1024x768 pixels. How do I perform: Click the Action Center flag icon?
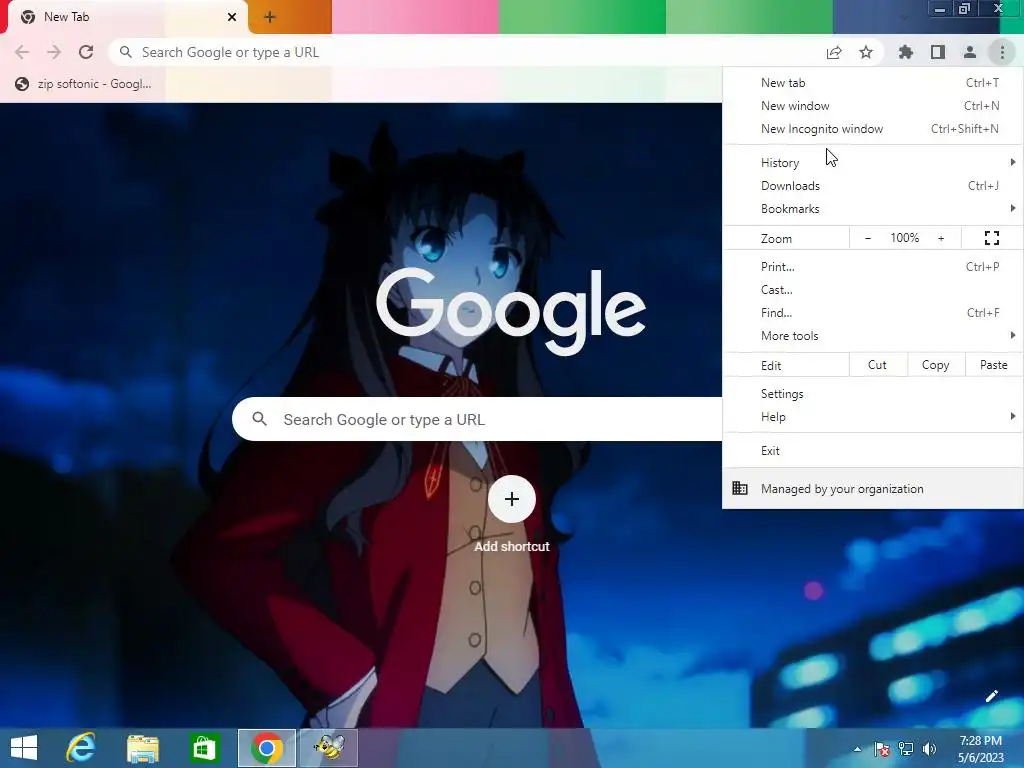(882, 749)
